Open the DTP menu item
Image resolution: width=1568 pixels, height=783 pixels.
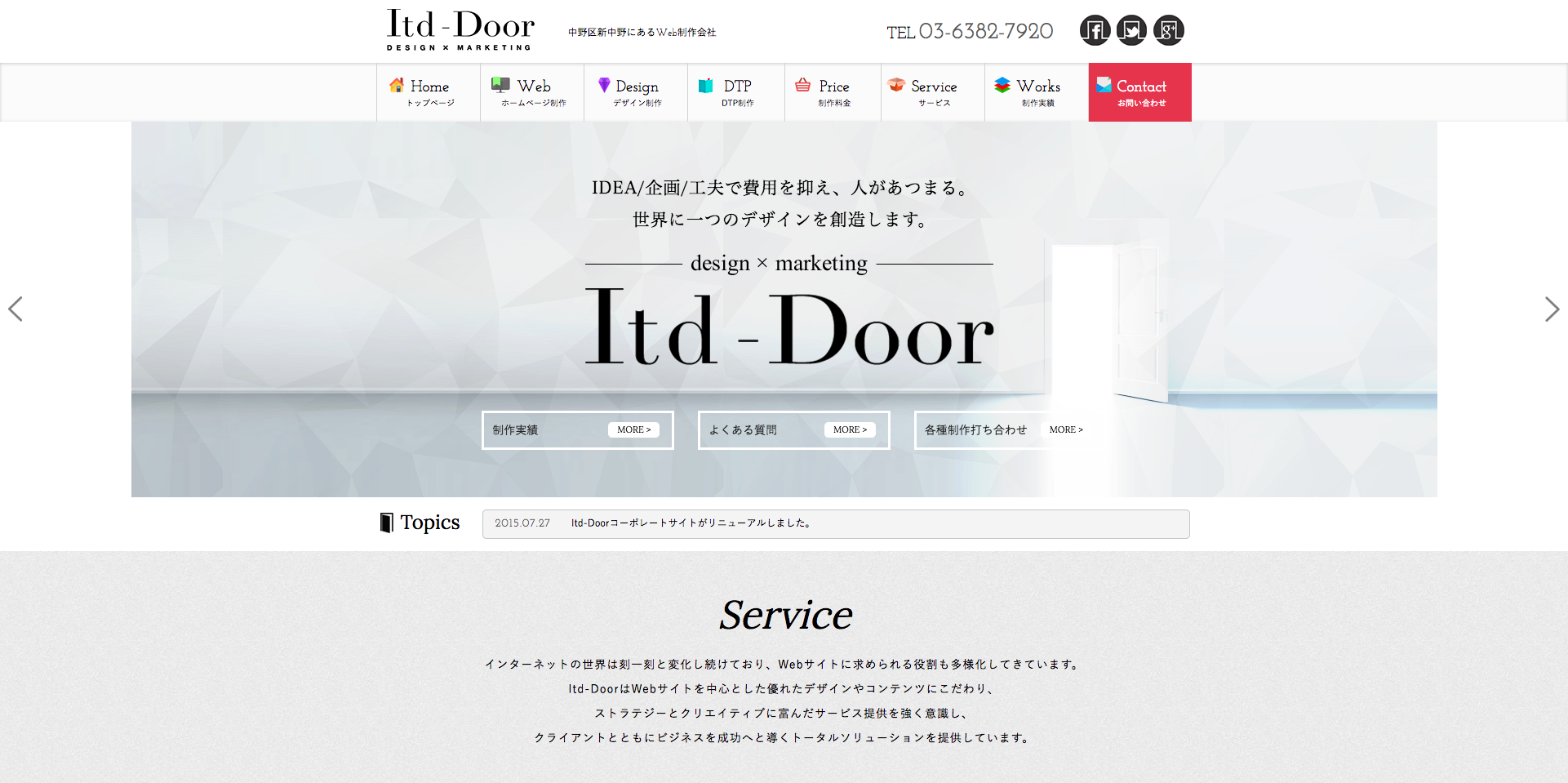736,92
